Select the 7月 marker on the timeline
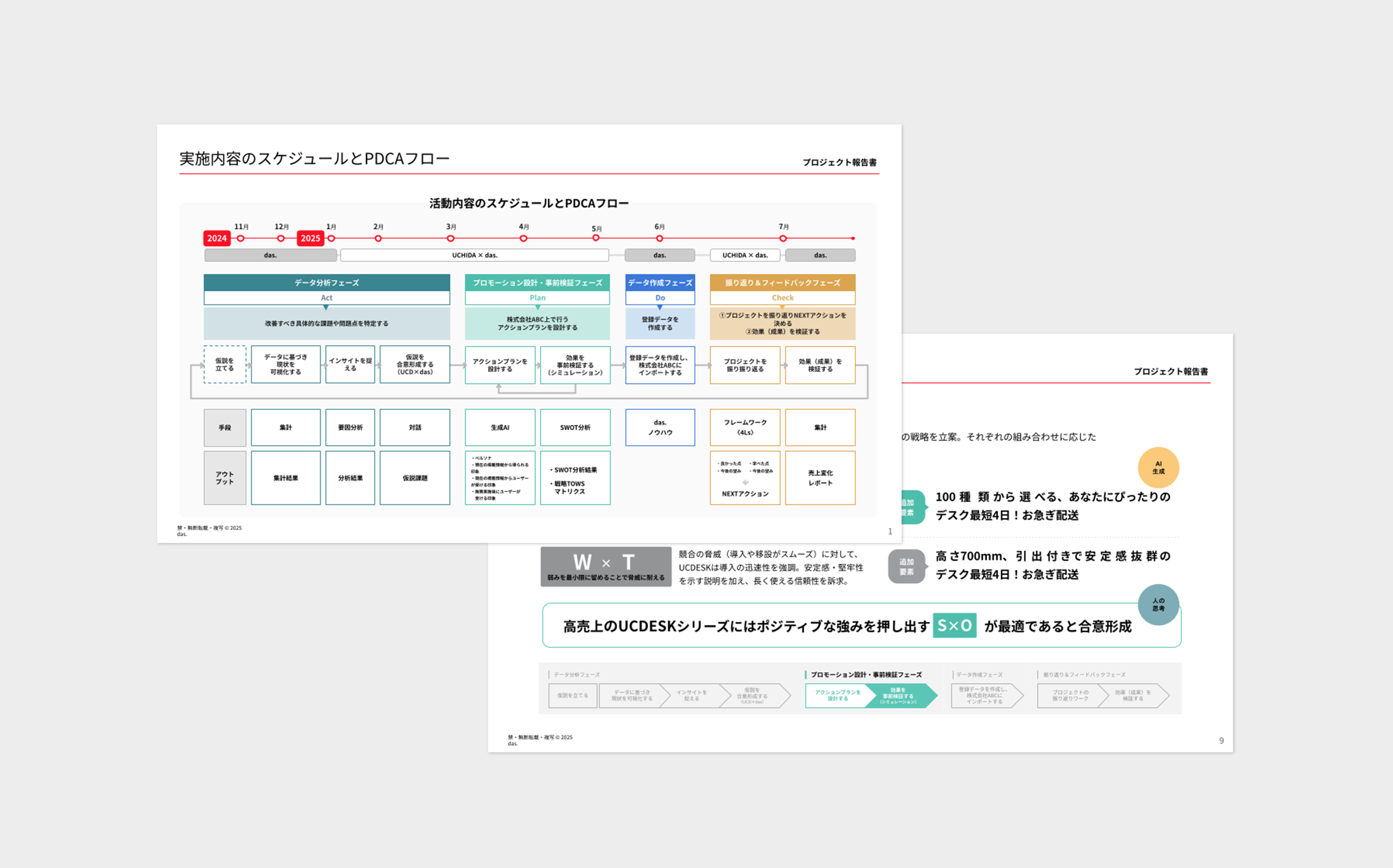This screenshot has width=1393, height=868. [x=783, y=238]
